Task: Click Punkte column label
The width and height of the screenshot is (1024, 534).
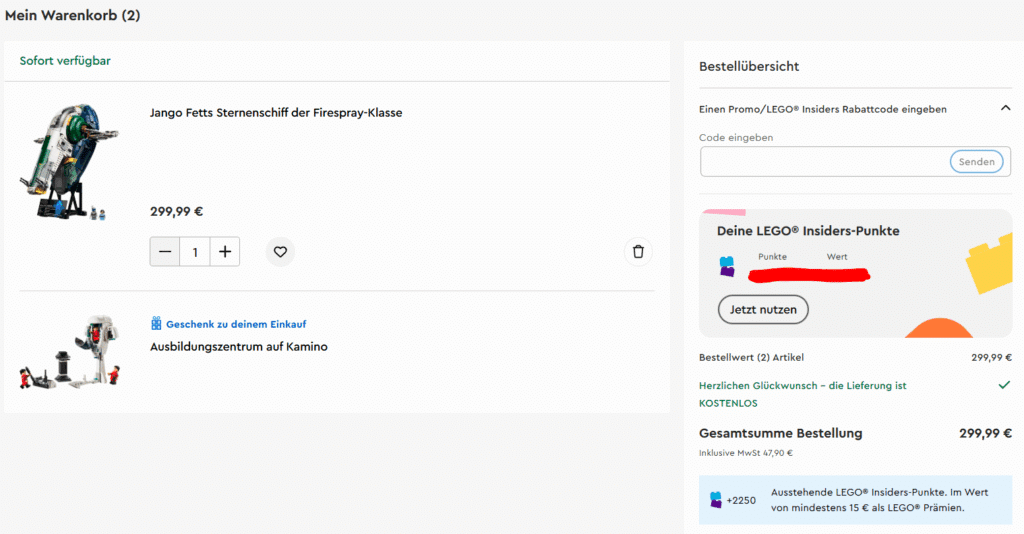Action: click(x=772, y=257)
